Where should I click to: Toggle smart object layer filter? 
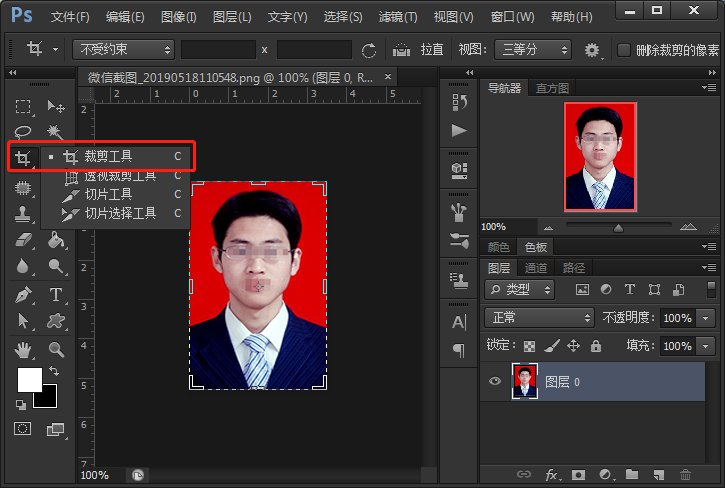click(x=679, y=290)
